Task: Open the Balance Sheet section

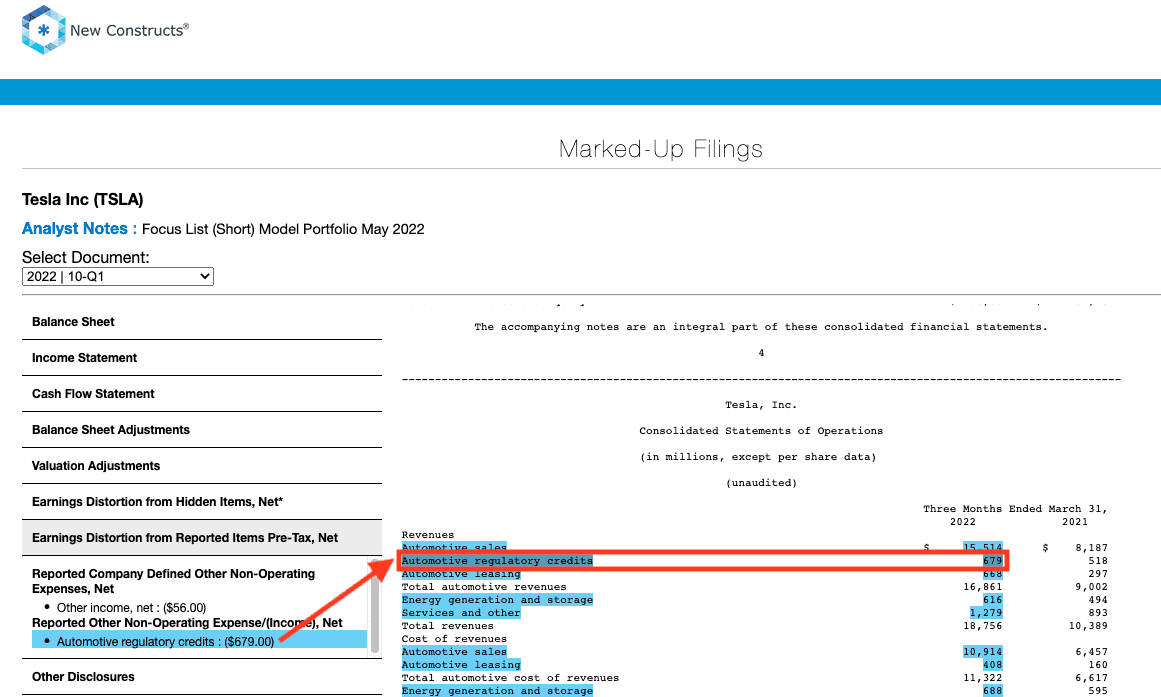Action: tap(202, 321)
